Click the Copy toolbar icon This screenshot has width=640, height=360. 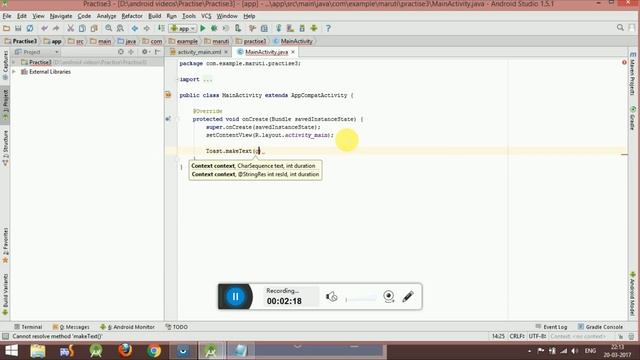coord(82,28)
